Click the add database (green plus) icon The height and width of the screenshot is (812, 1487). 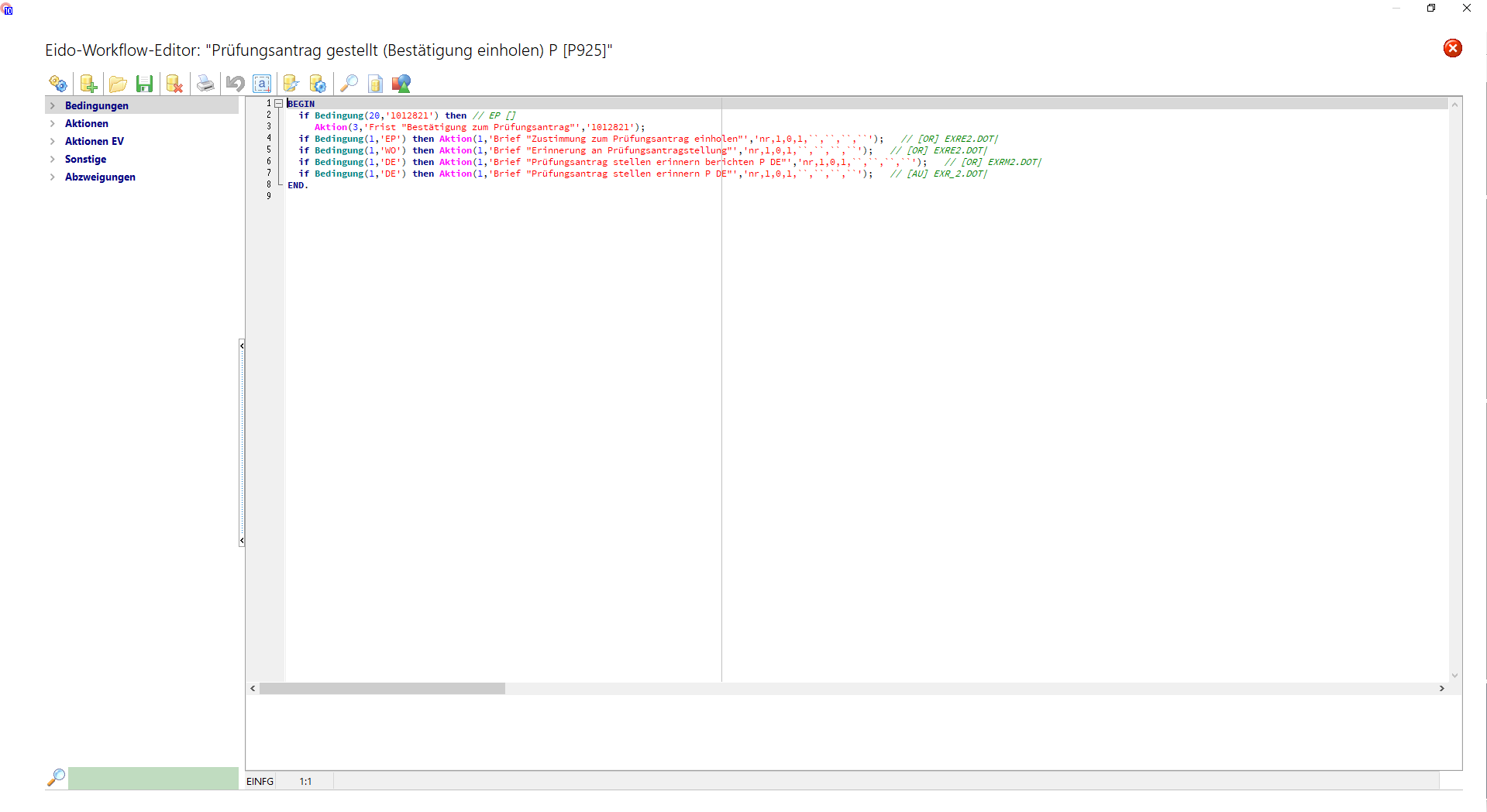point(88,84)
